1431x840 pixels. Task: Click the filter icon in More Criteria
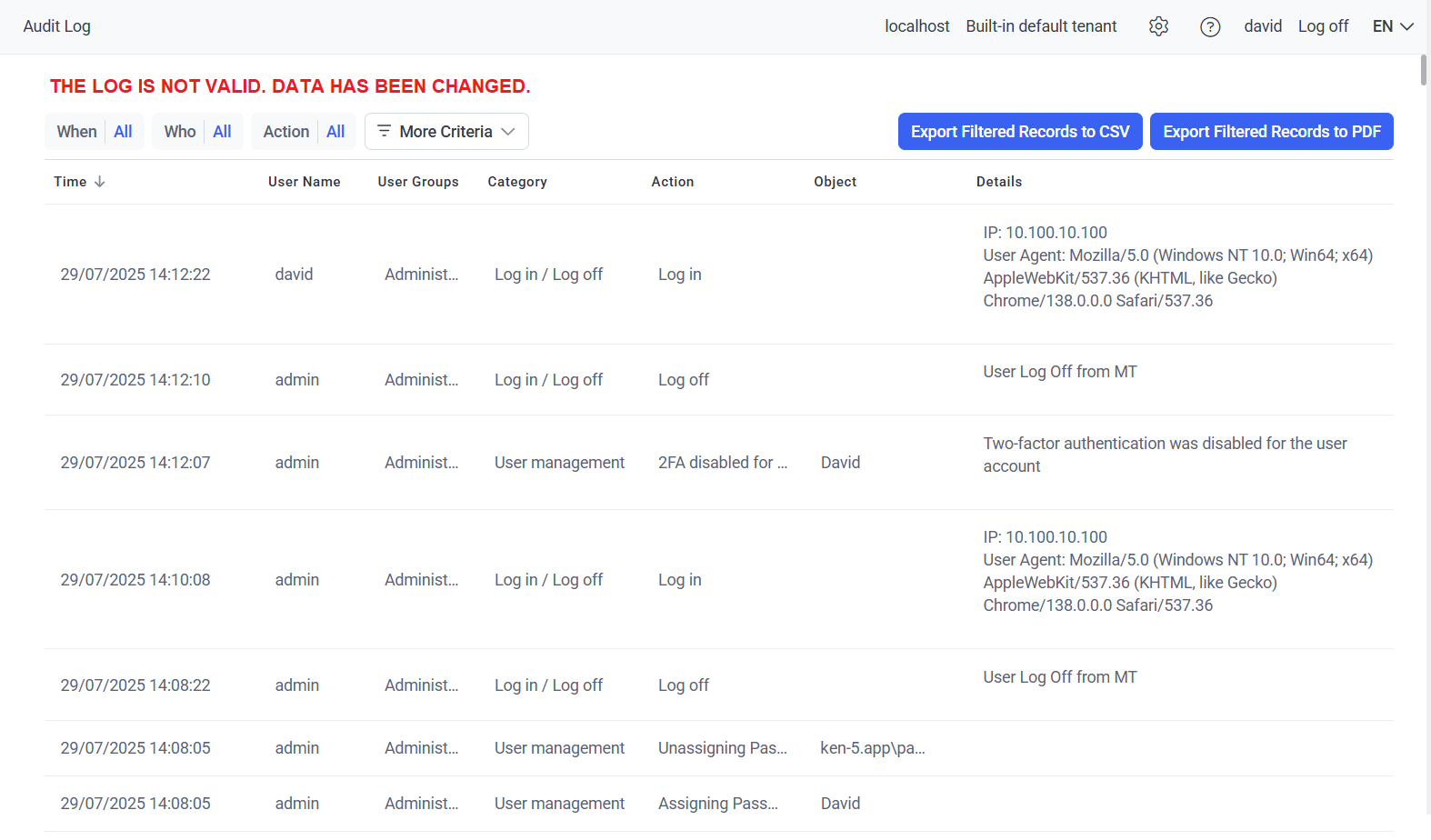pyautogui.click(x=384, y=131)
